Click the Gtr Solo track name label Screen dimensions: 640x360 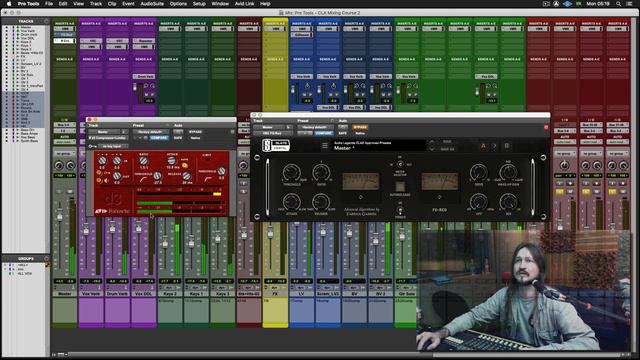406,294
